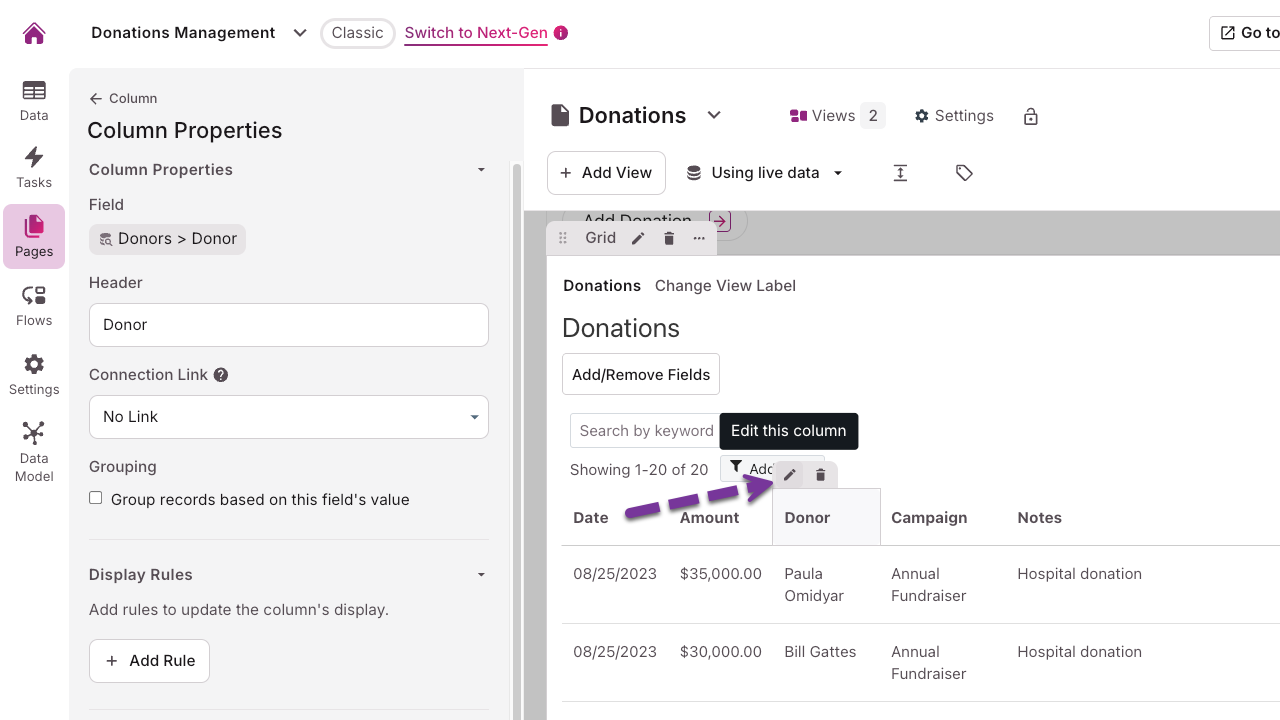Open the Flows section in the sidebar
1280x720 pixels.
click(34, 306)
